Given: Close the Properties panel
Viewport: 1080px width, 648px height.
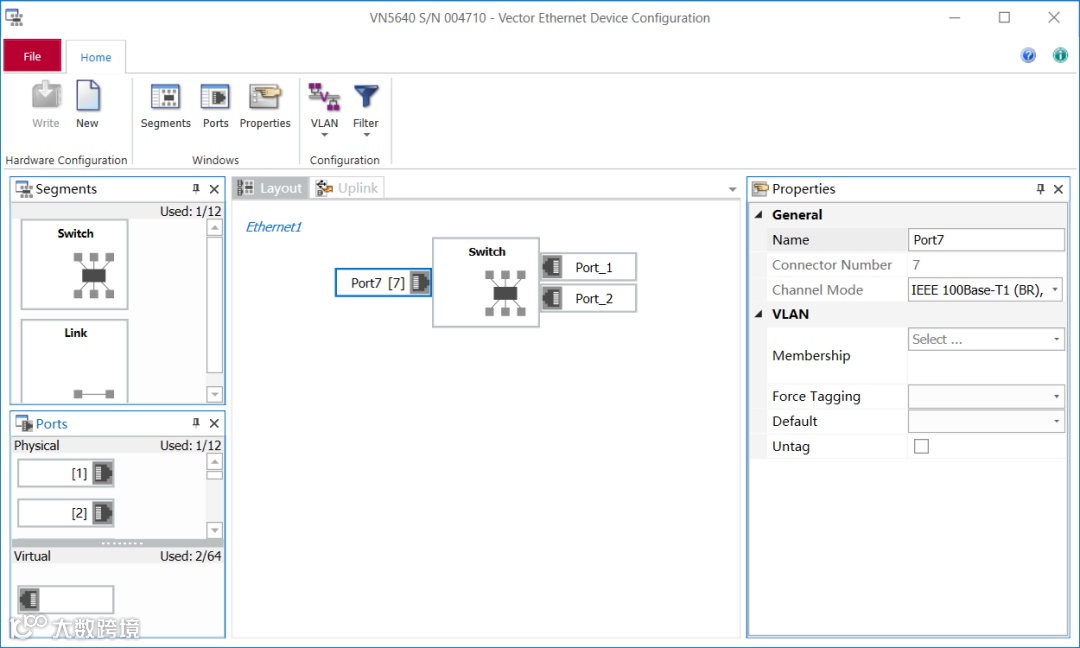Looking at the screenshot, I should 1059,189.
